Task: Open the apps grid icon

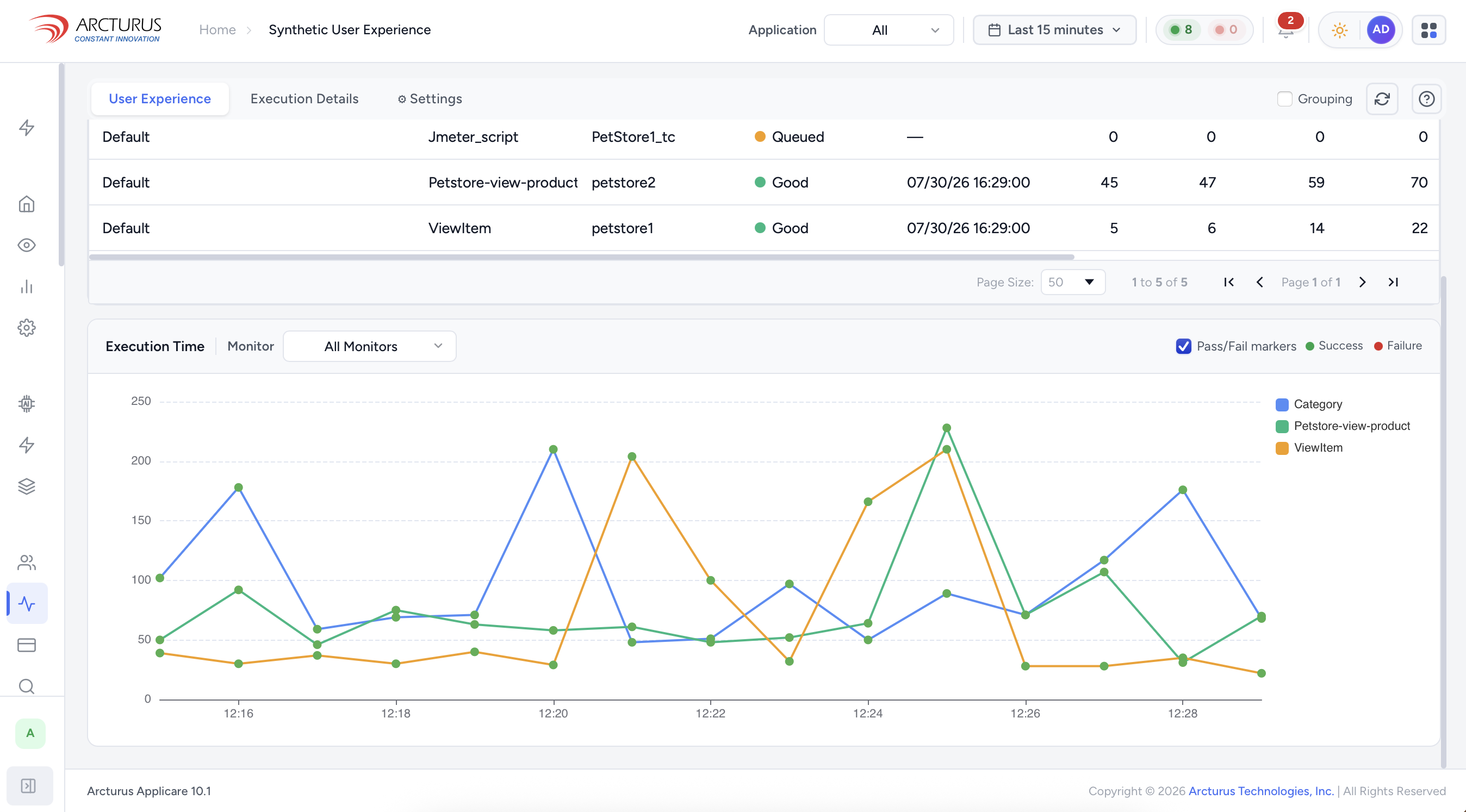Action: 1429,29
